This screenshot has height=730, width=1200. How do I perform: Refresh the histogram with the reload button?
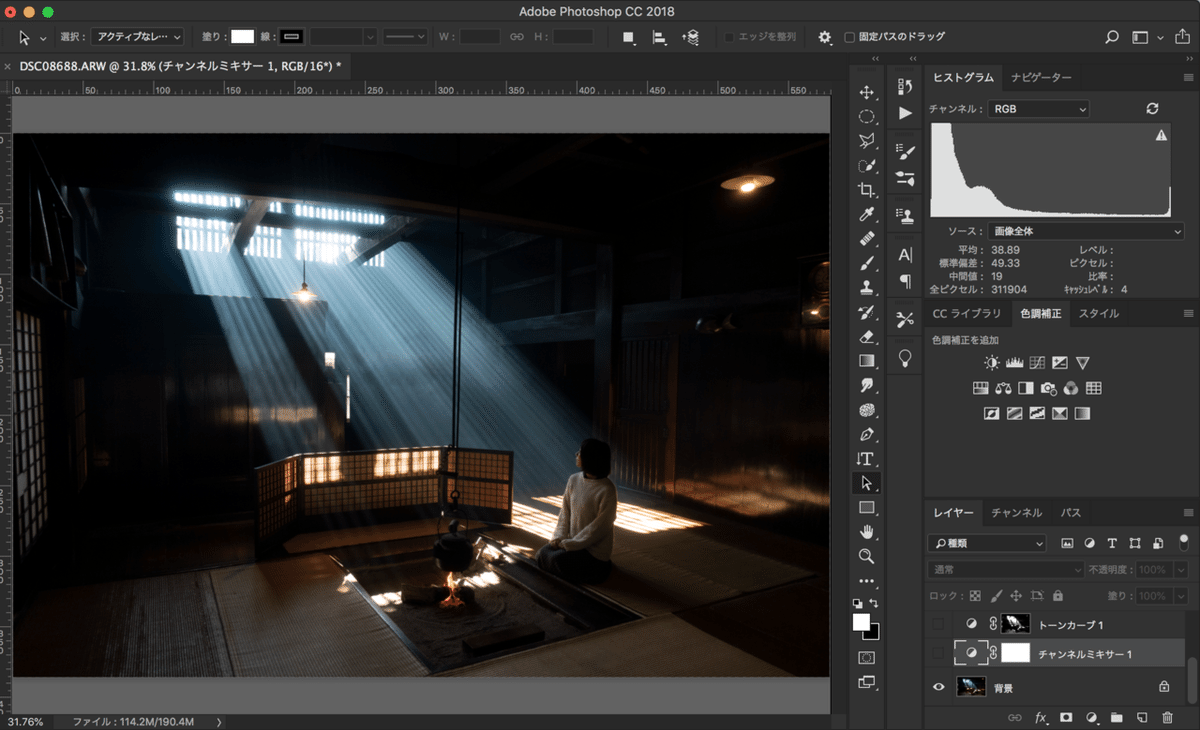1152,108
